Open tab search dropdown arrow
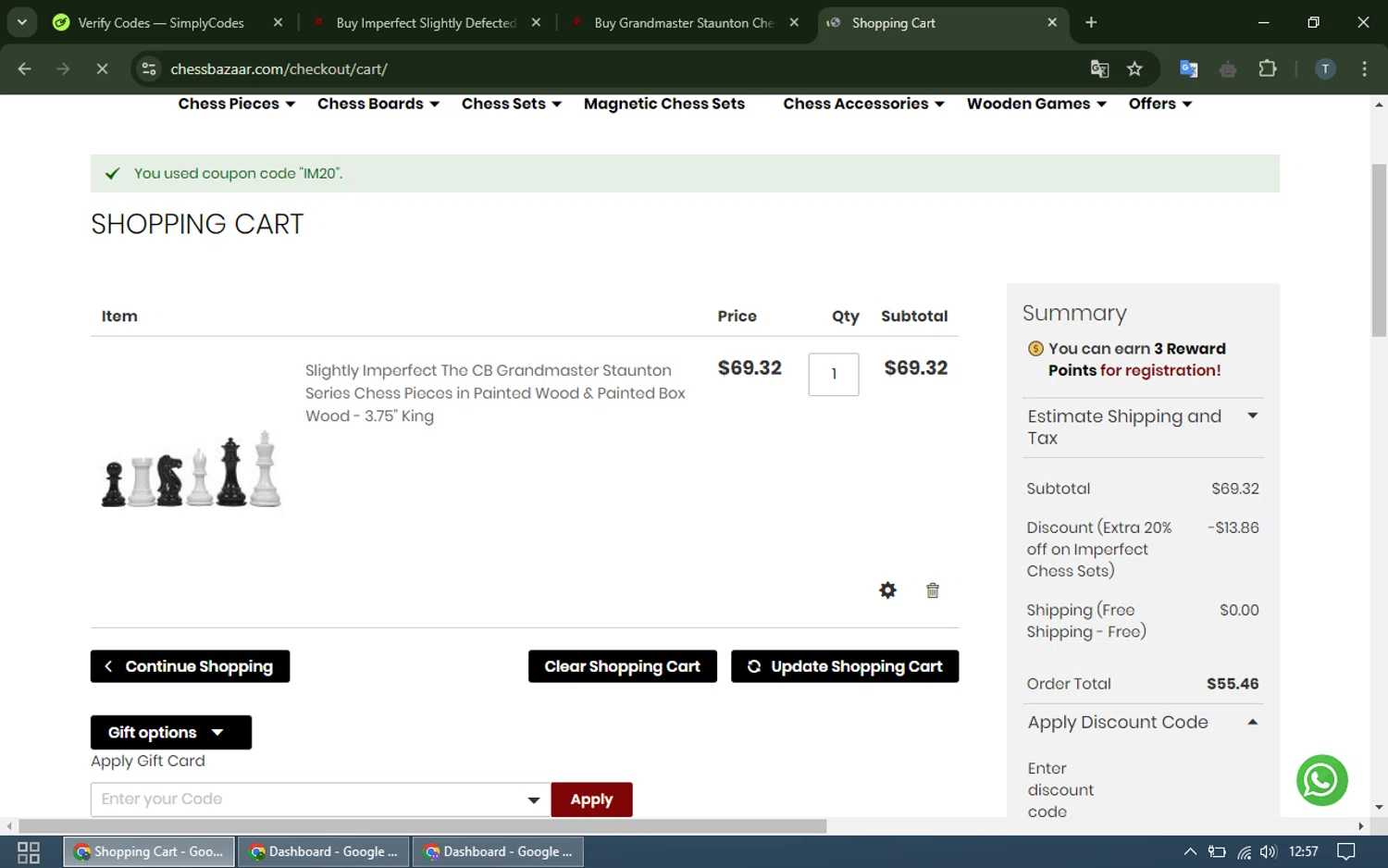1388x868 pixels. pyautogui.click(x=21, y=22)
